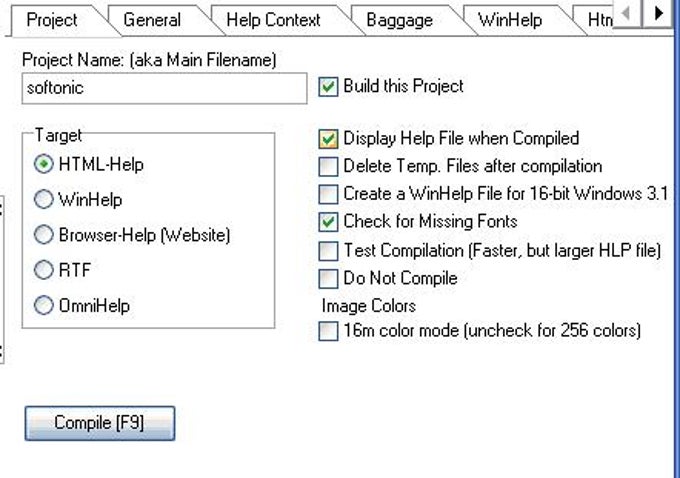Select the WinHelp tab
This screenshot has height=478, width=680.
point(508,20)
